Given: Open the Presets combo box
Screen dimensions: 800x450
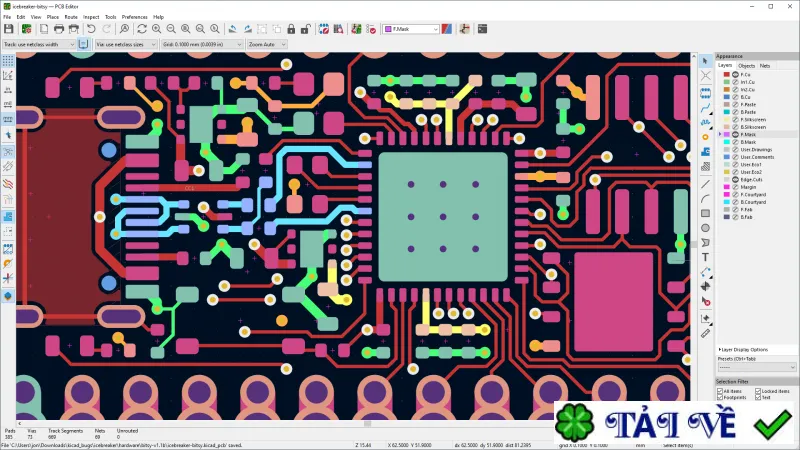Looking at the screenshot, I should point(756,367).
